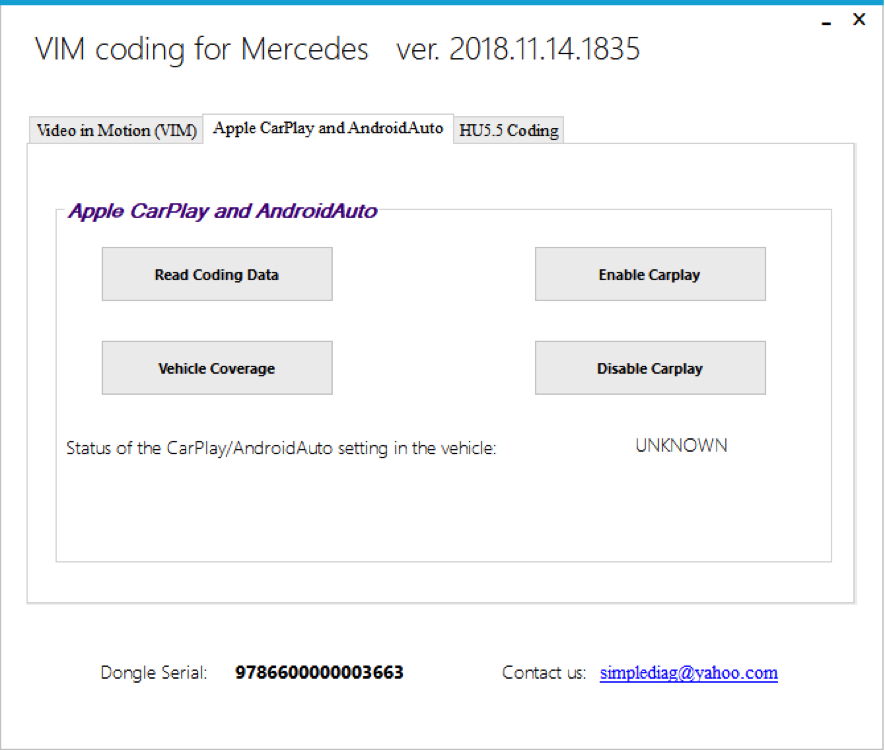This screenshot has height=750, width=885.
Task: Click the CarPlay/AndroidAuto status label text
Action: coord(281,448)
